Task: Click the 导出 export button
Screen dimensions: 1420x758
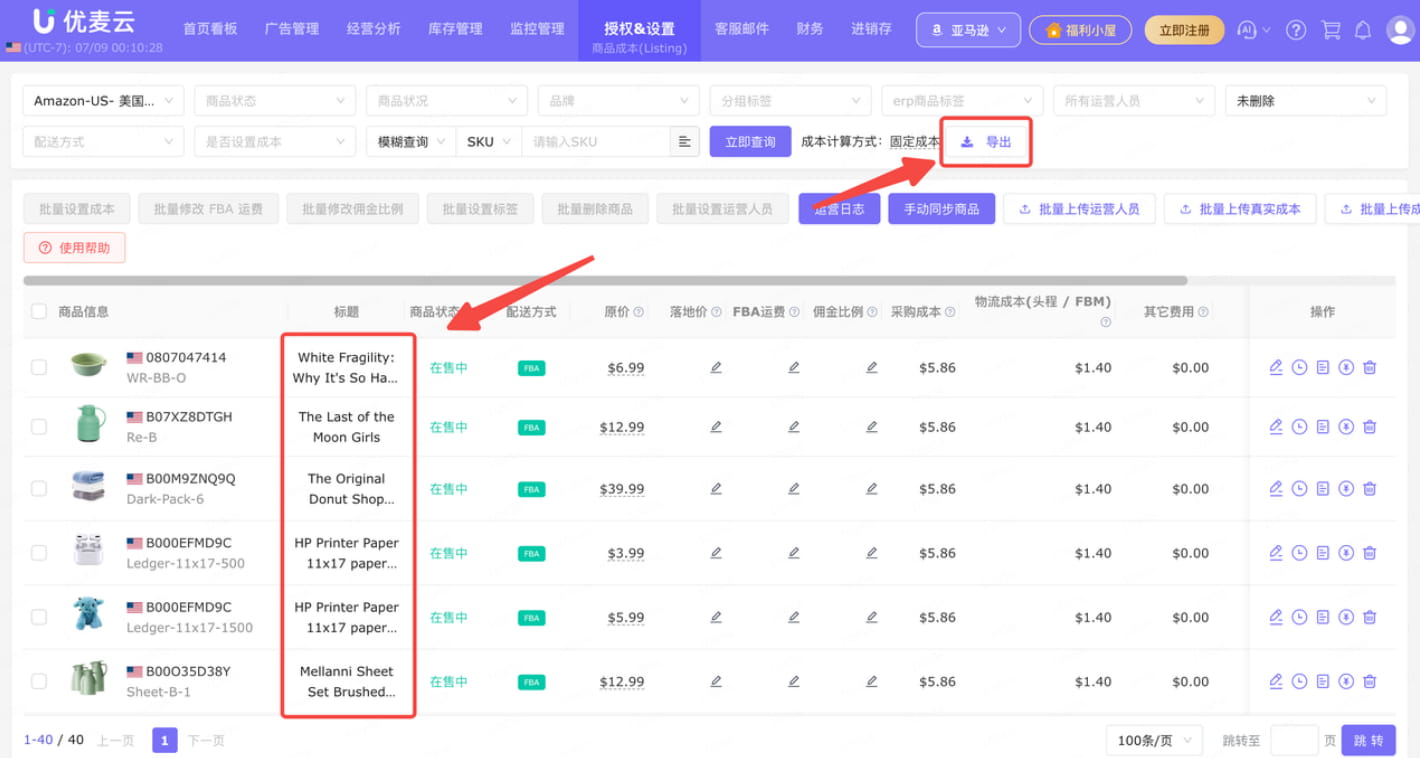Action: click(986, 142)
